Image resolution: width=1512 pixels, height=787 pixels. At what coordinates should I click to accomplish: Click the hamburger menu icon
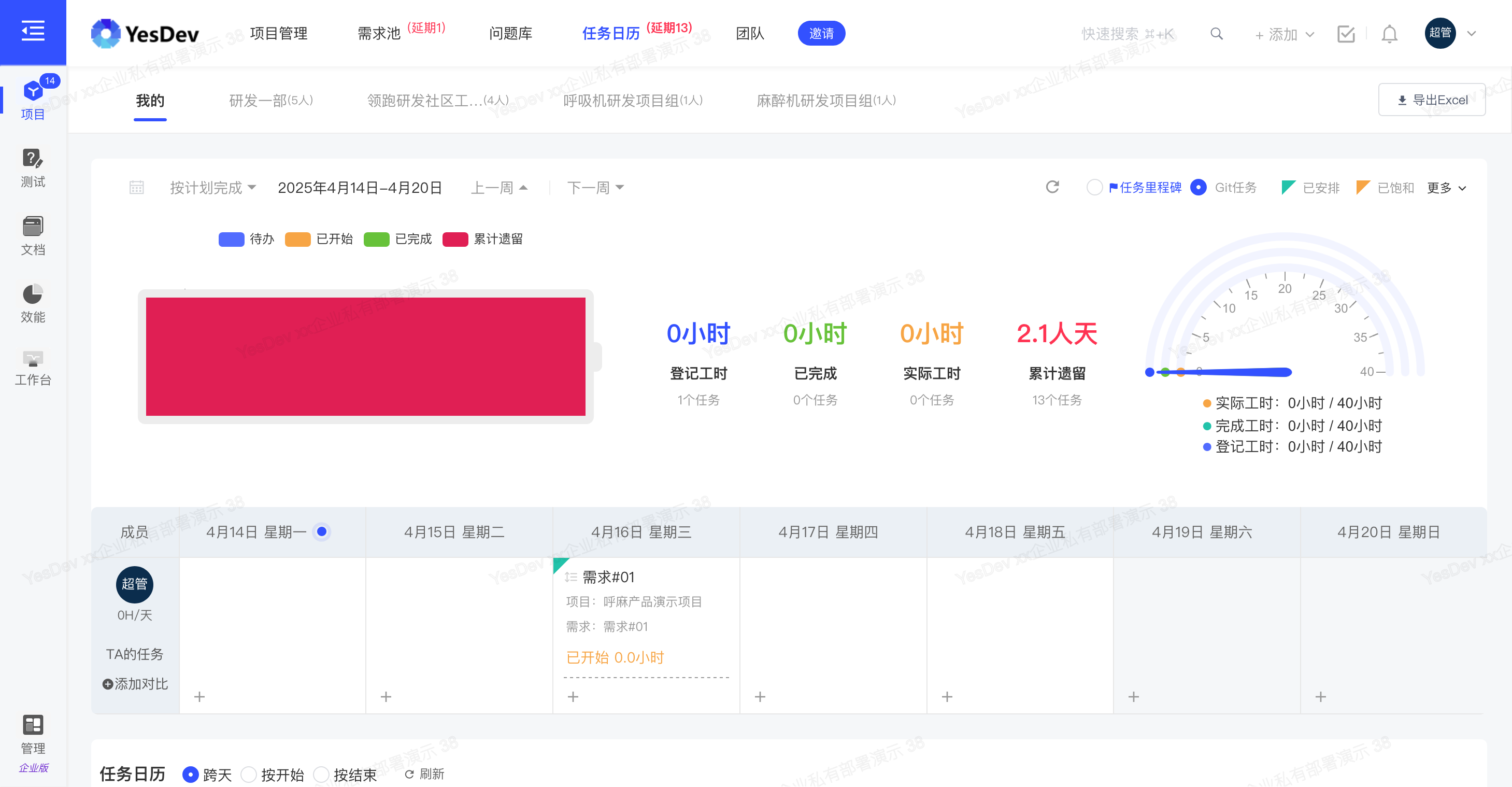click(x=33, y=31)
